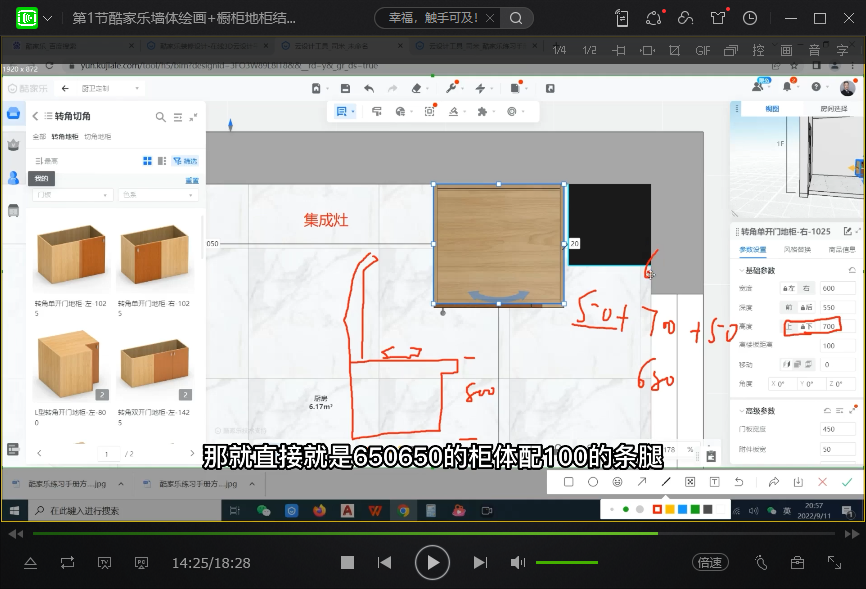Choose the red annotation color swatch
This screenshot has height=589, width=866.
[657, 509]
